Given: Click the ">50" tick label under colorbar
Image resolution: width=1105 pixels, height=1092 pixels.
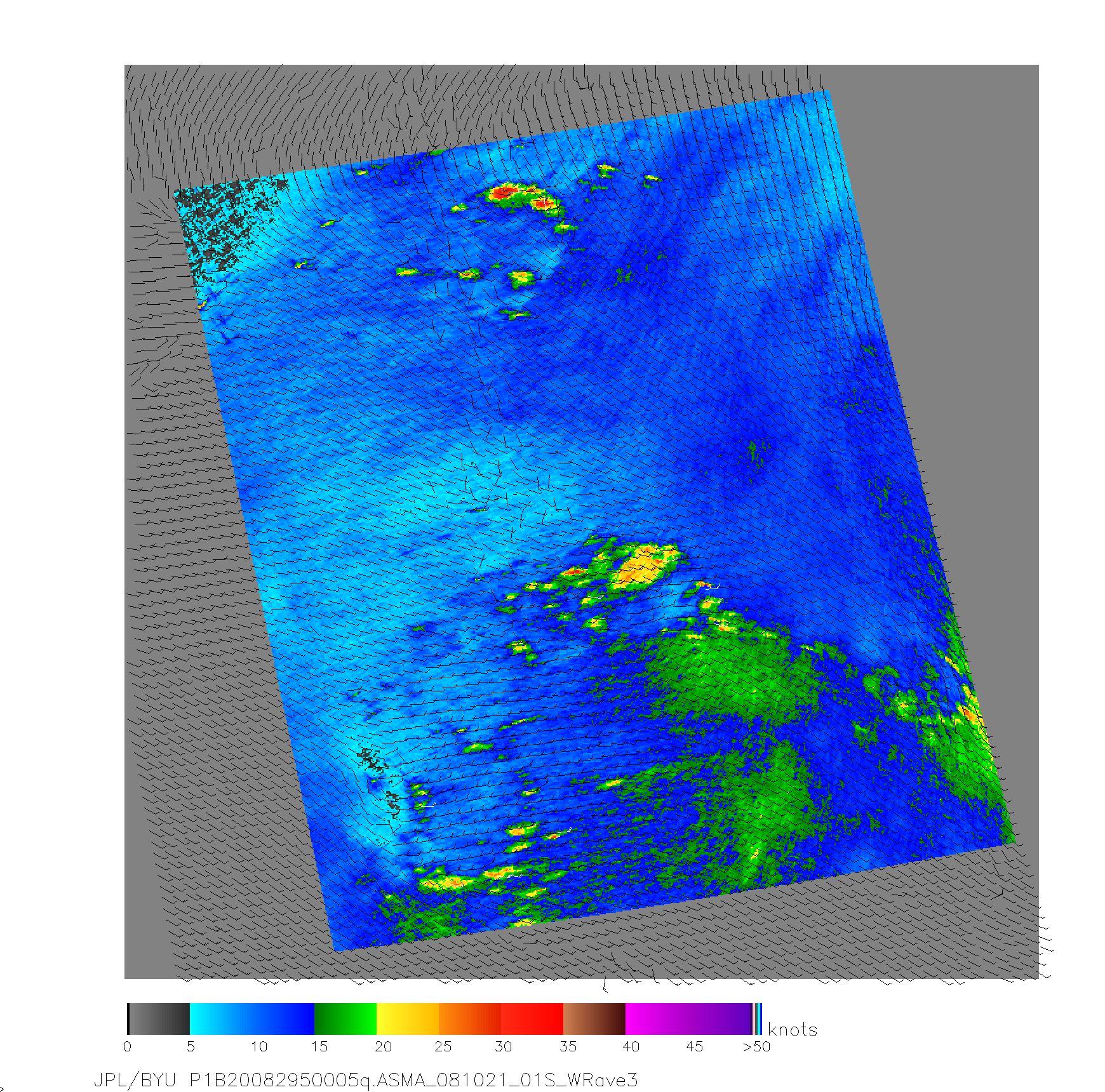Looking at the screenshot, I should pos(756,1046).
